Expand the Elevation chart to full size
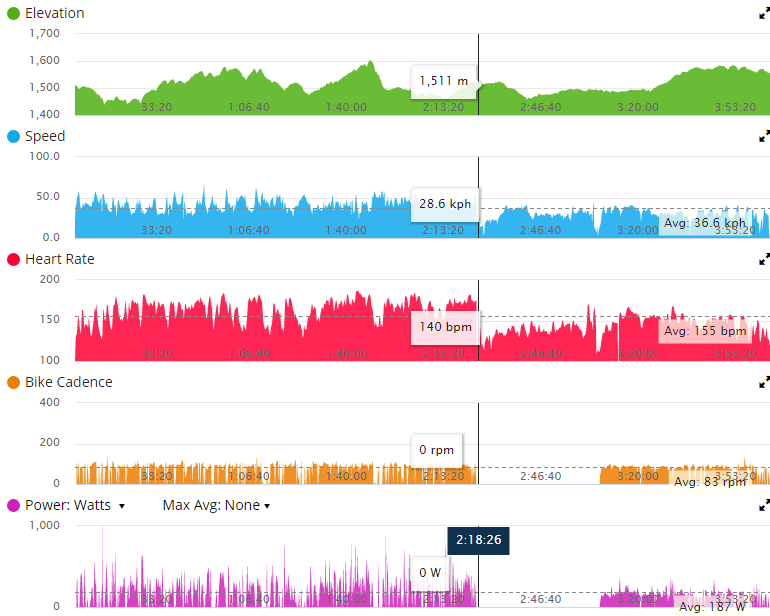 pos(764,14)
